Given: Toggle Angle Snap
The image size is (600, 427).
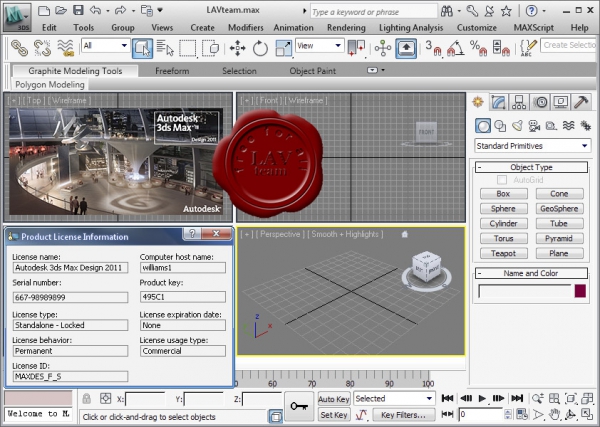Looking at the screenshot, I should pyautogui.click(x=455, y=48).
